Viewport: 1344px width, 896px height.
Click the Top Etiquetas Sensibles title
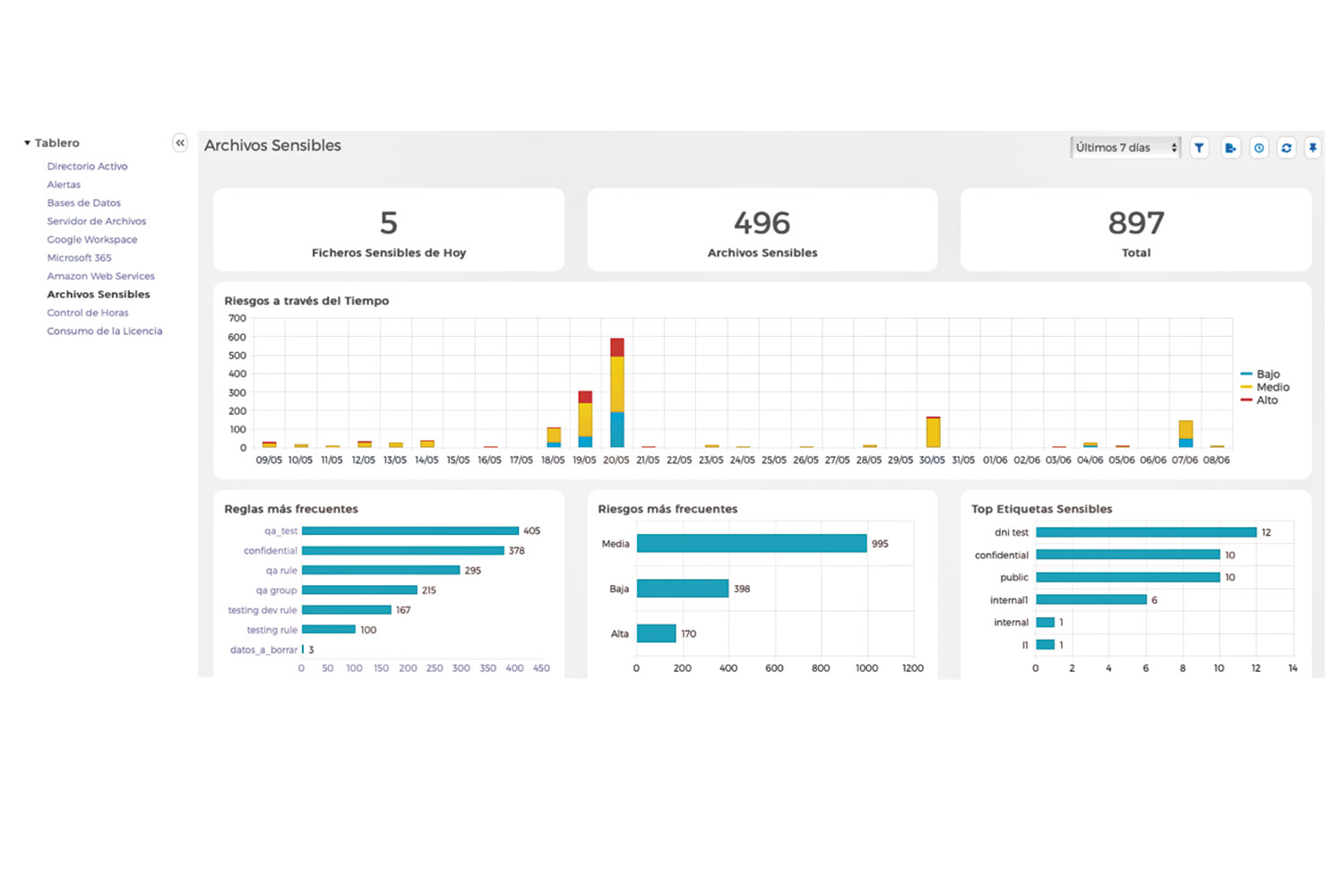pyautogui.click(x=1042, y=509)
